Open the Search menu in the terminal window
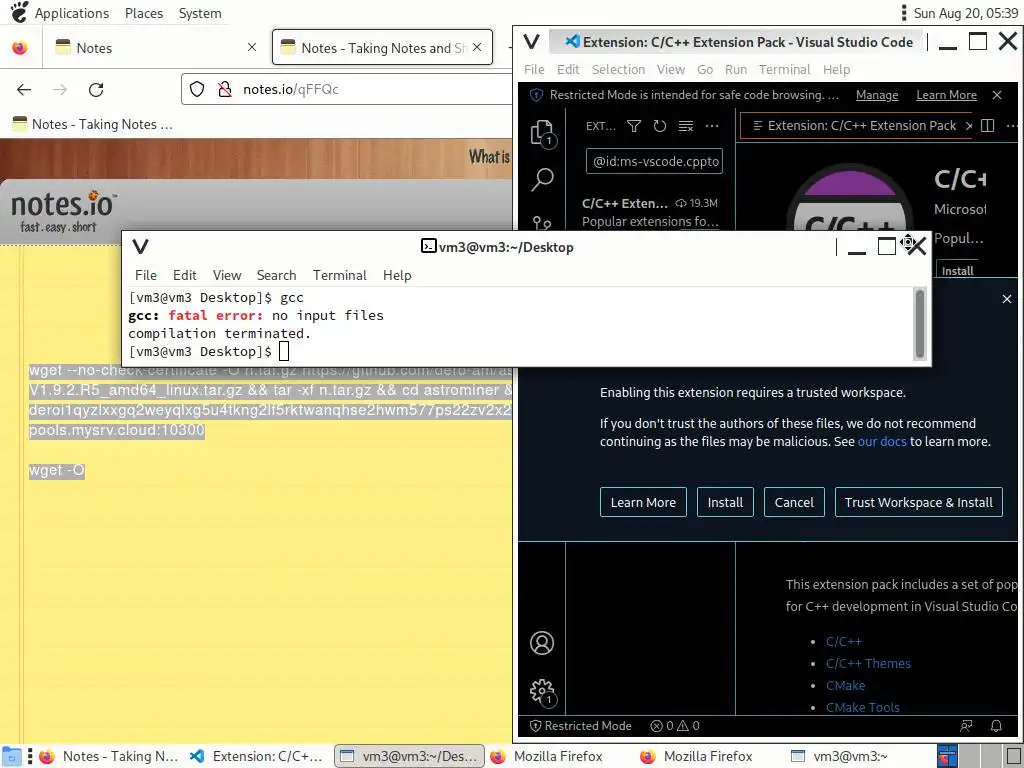The height and width of the screenshot is (768, 1024). [x=276, y=276]
